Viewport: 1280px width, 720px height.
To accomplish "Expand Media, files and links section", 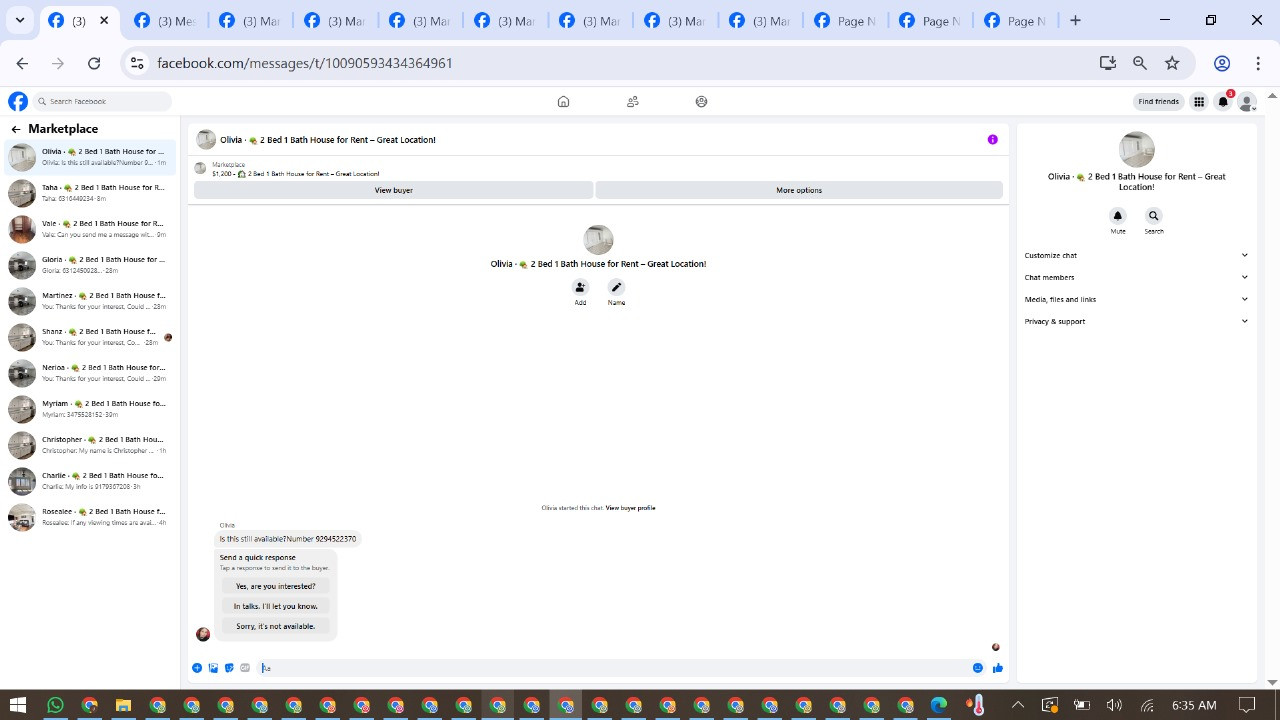I will (1136, 299).
